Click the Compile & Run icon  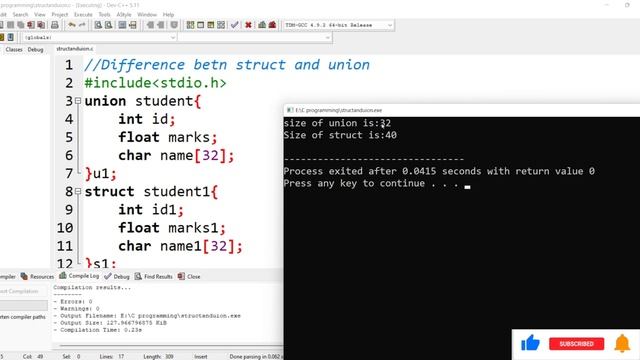211,25
